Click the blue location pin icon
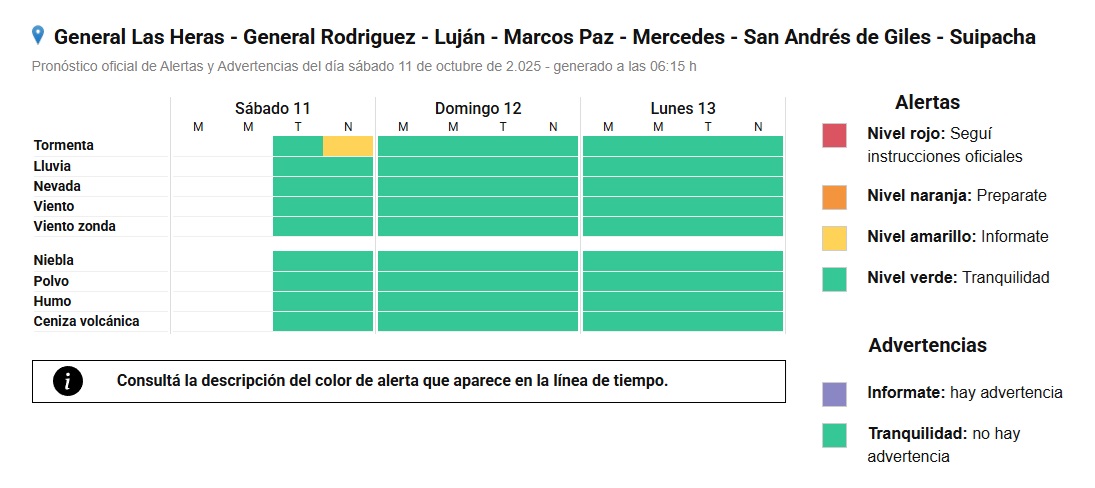 tap(38, 36)
